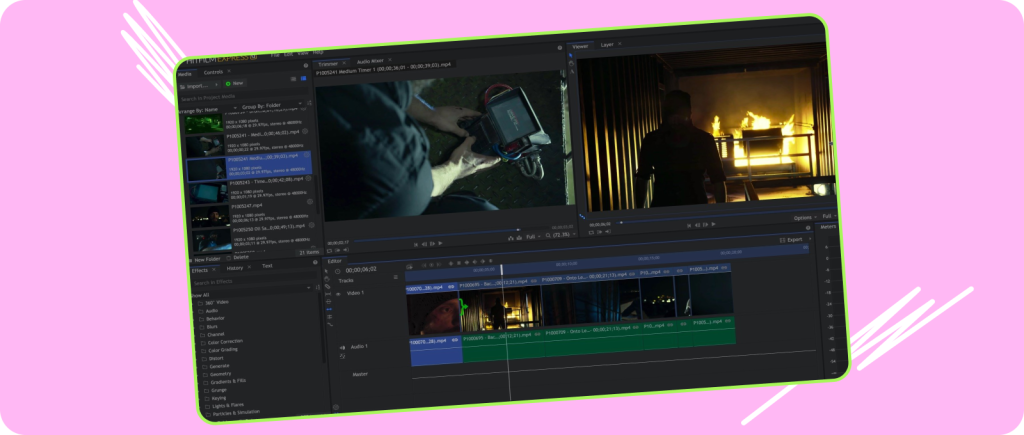Switch to the History tab
The height and width of the screenshot is (435, 1024).
click(234, 268)
